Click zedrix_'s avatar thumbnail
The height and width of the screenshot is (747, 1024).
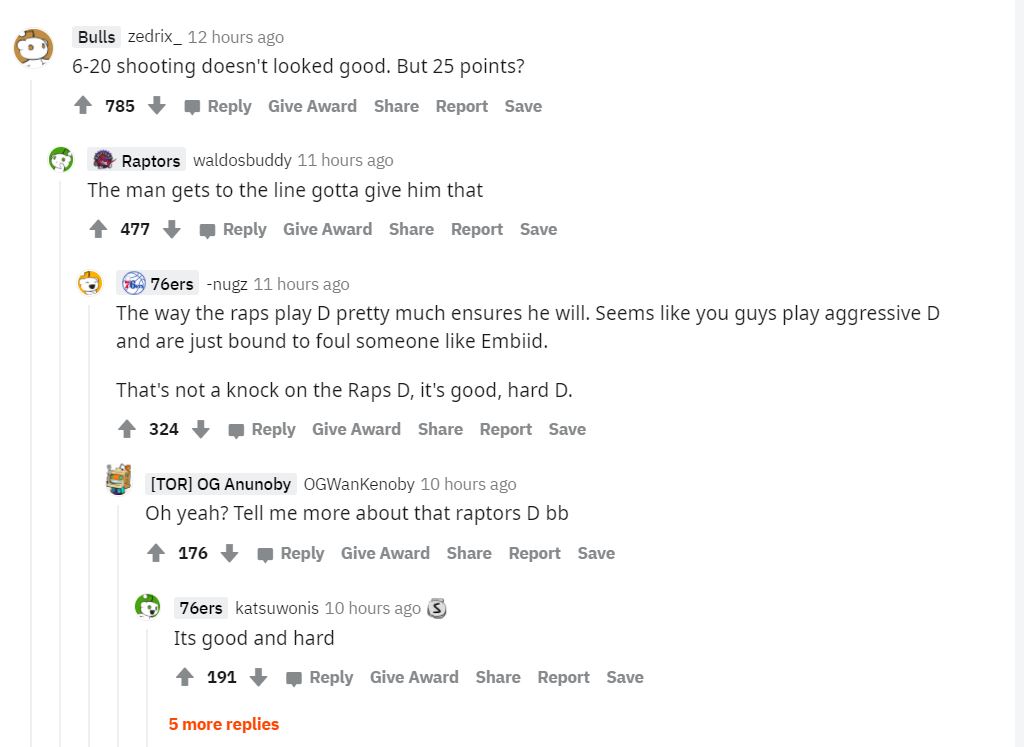[30, 45]
